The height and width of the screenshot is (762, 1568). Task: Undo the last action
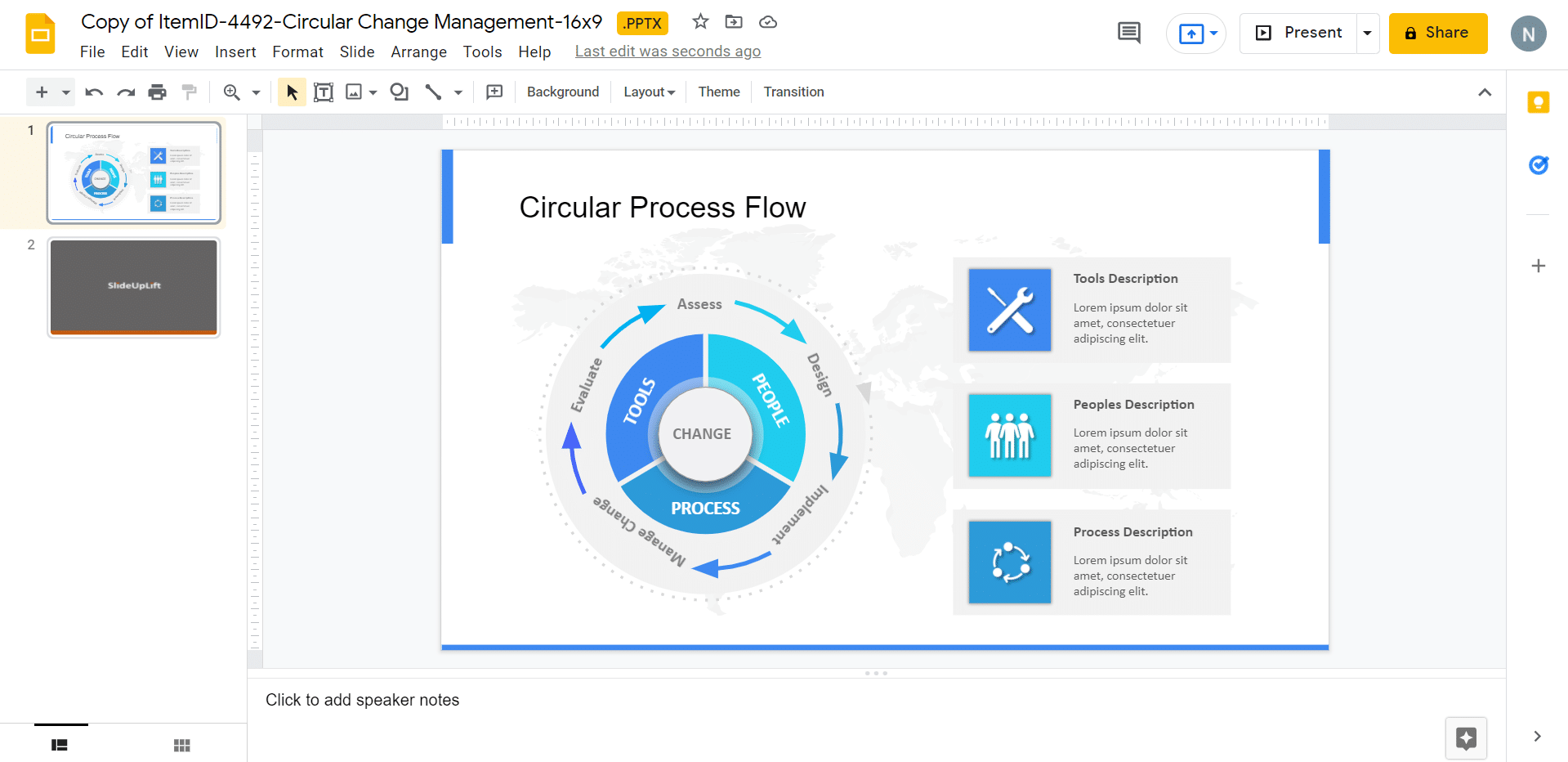point(93,92)
